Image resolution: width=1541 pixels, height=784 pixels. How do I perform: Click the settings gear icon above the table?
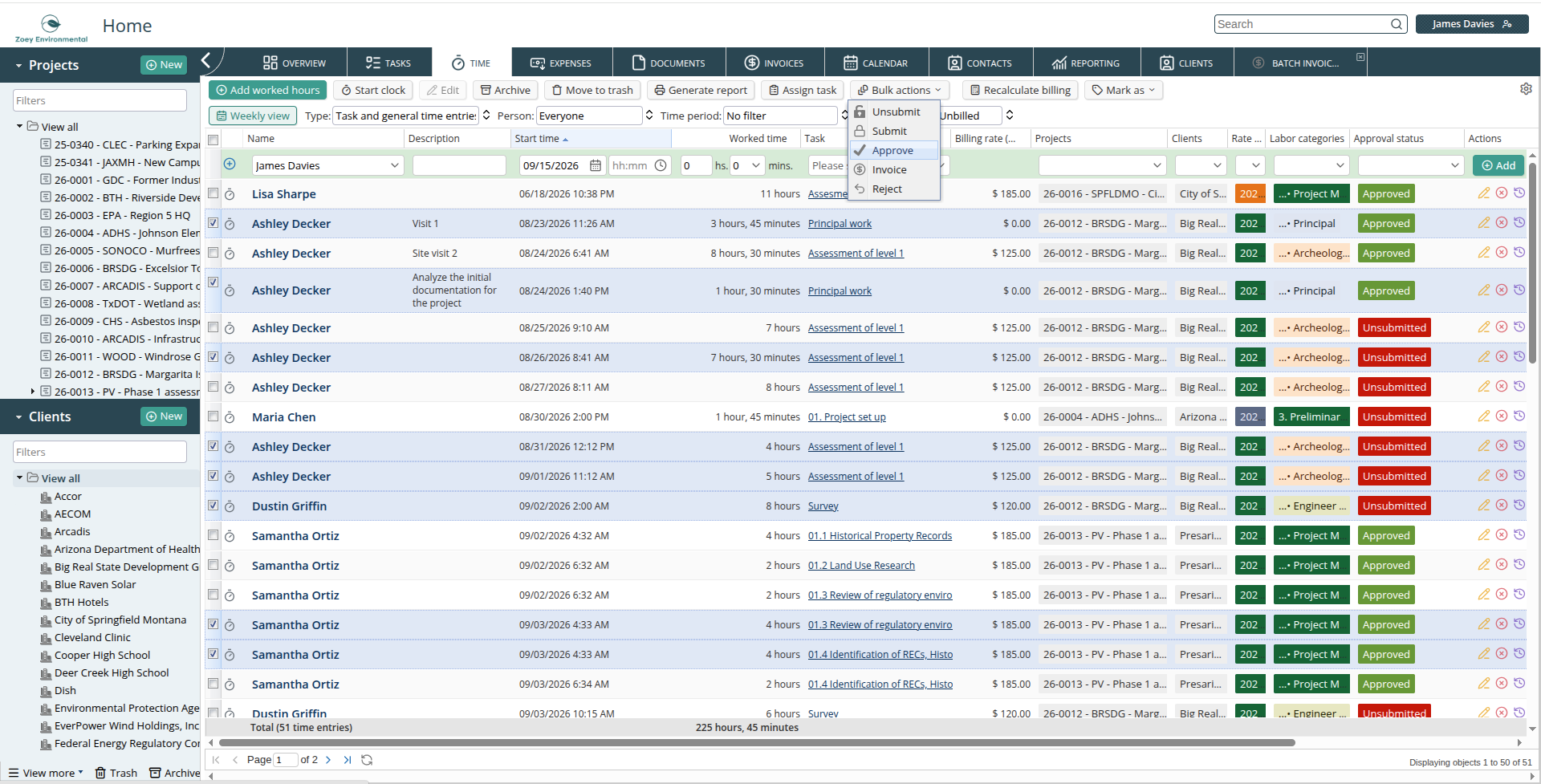(1526, 89)
